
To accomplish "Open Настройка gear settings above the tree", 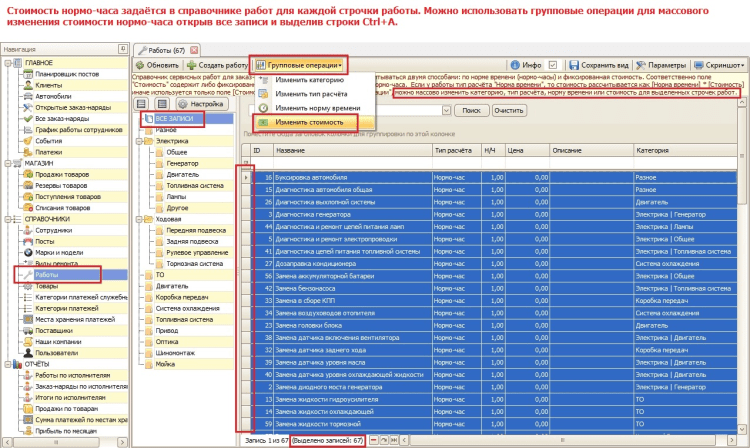I will (198, 103).
